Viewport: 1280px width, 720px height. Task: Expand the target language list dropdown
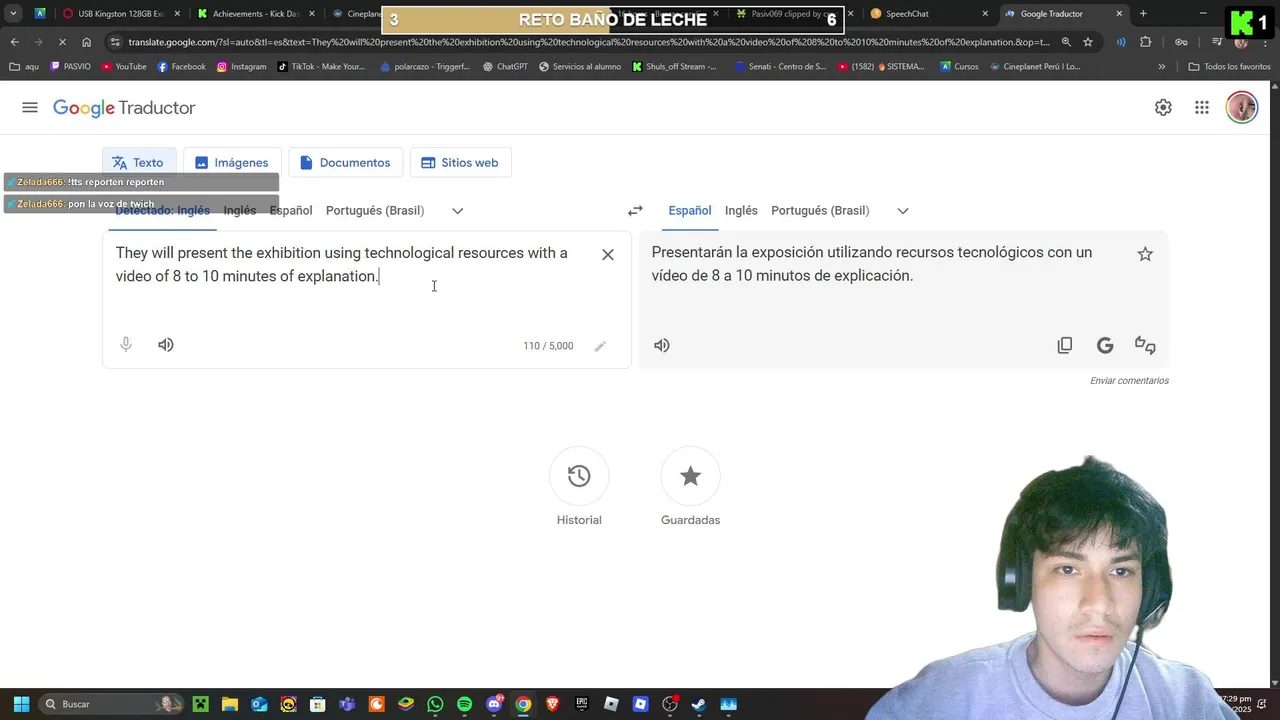902,210
